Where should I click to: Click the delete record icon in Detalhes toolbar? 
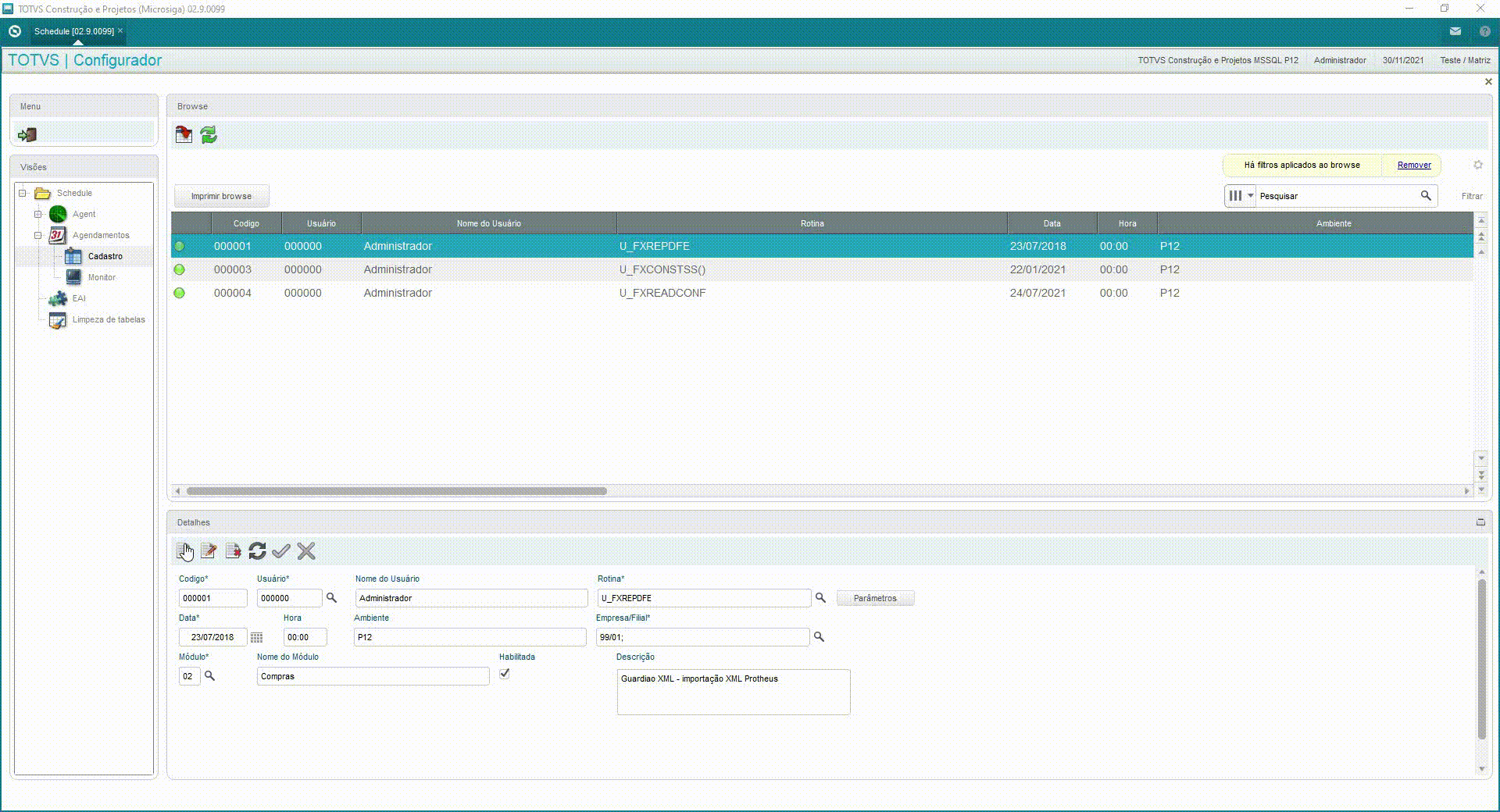coord(233,551)
